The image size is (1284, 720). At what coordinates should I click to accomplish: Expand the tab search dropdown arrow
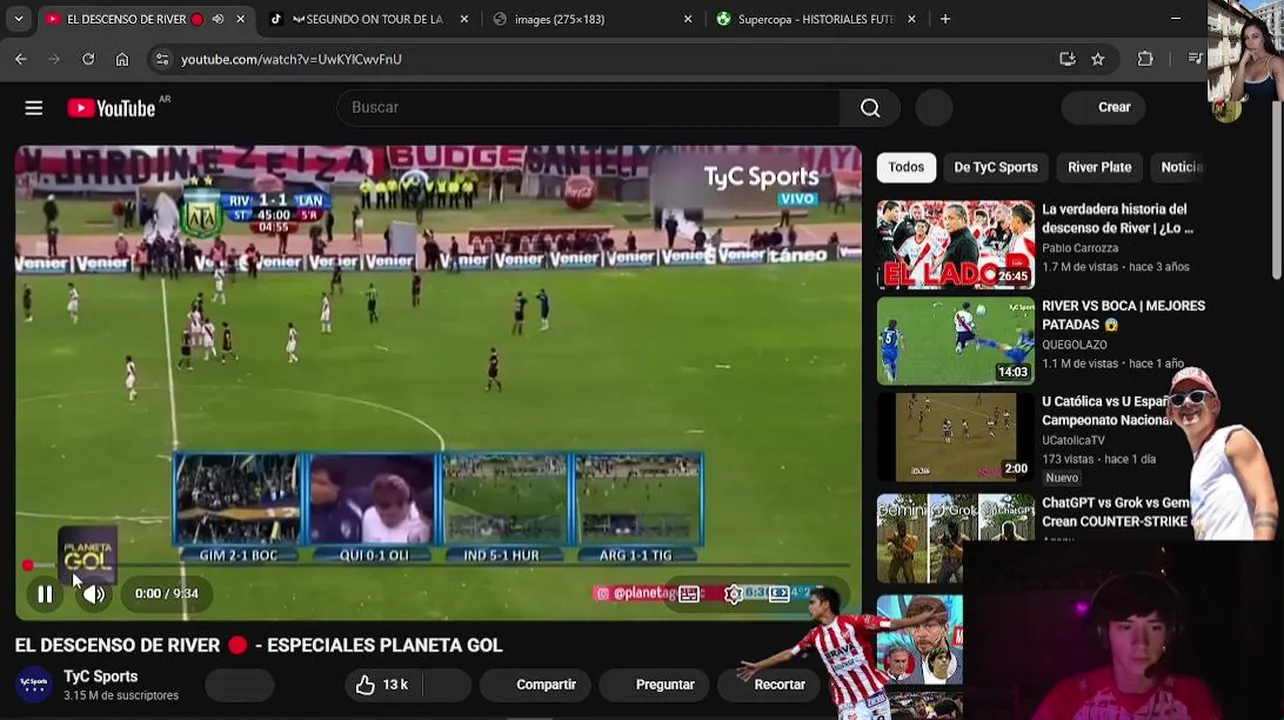point(18,19)
